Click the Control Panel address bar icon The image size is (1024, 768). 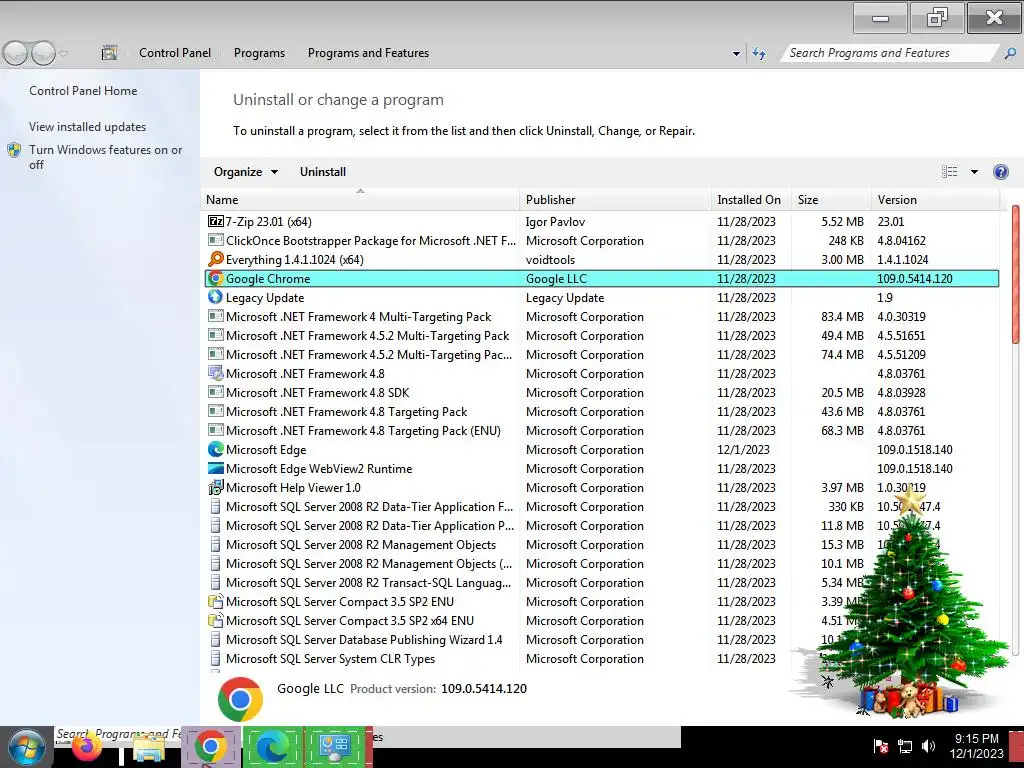point(109,53)
